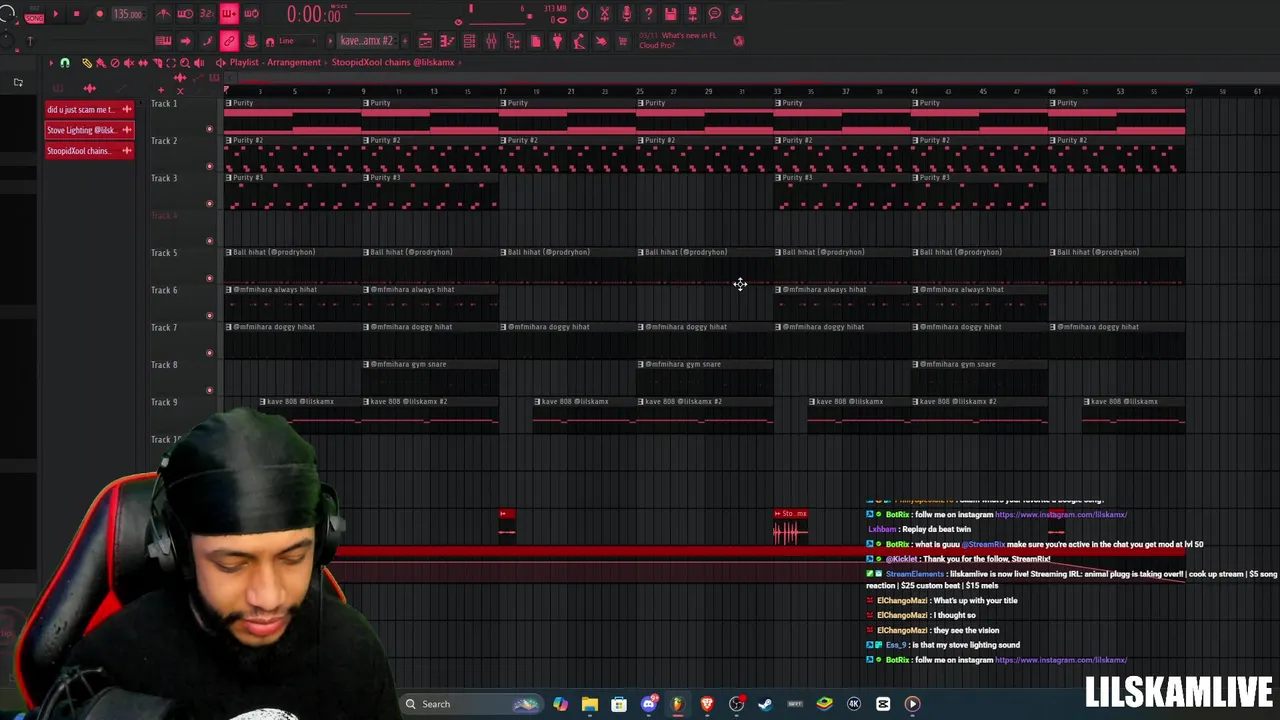1280x720 pixels.
Task: Open menu of first Purity #3 clip
Action: (228, 177)
